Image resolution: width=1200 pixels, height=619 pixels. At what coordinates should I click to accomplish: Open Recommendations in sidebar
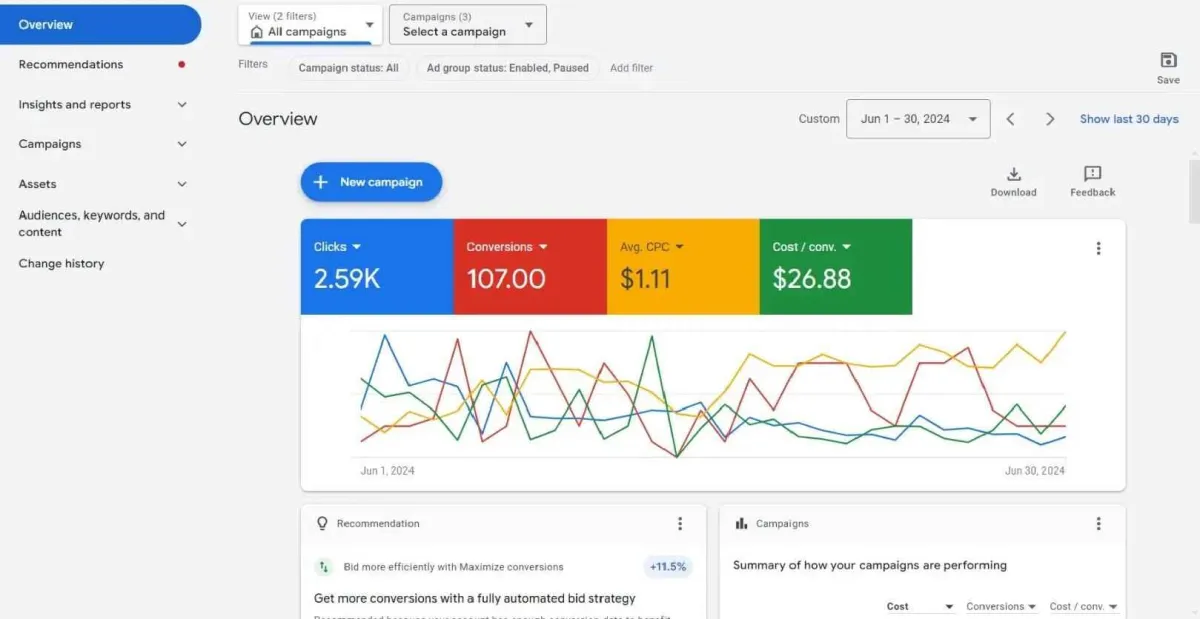tap(71, 65)
